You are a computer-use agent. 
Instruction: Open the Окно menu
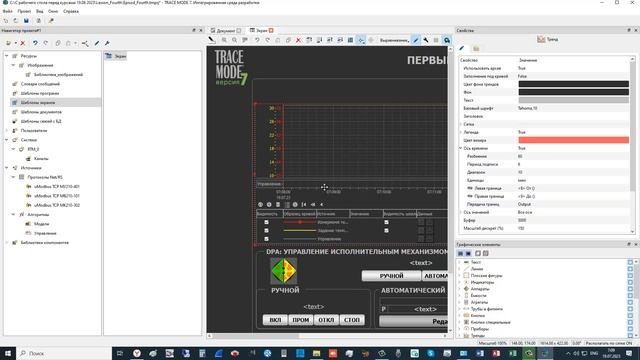tap(53, 11)
